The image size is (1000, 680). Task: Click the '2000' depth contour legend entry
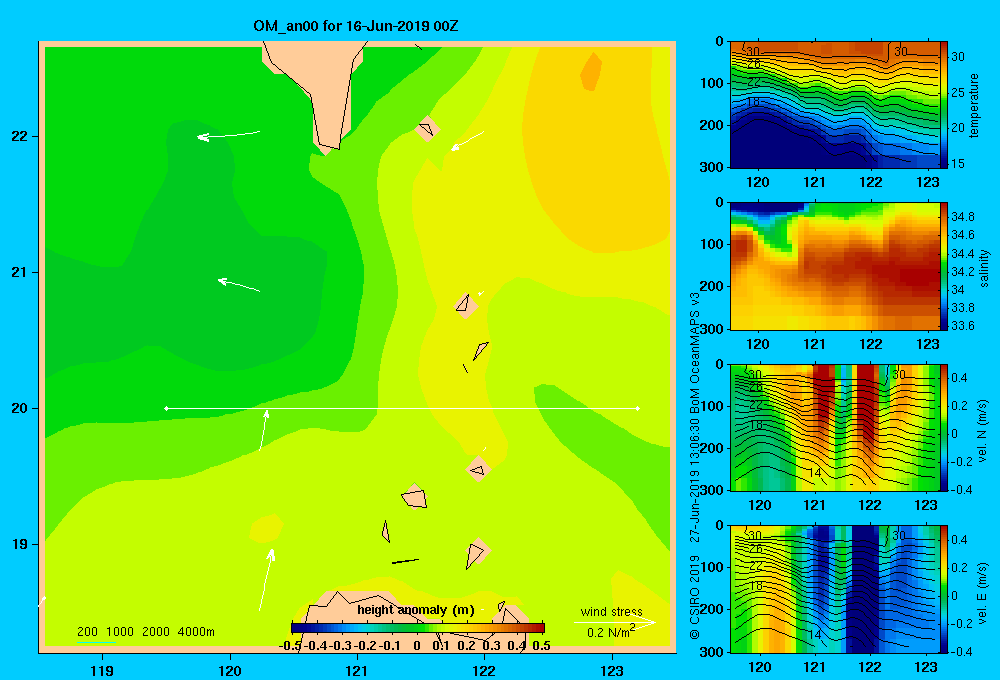click(156, 632)
